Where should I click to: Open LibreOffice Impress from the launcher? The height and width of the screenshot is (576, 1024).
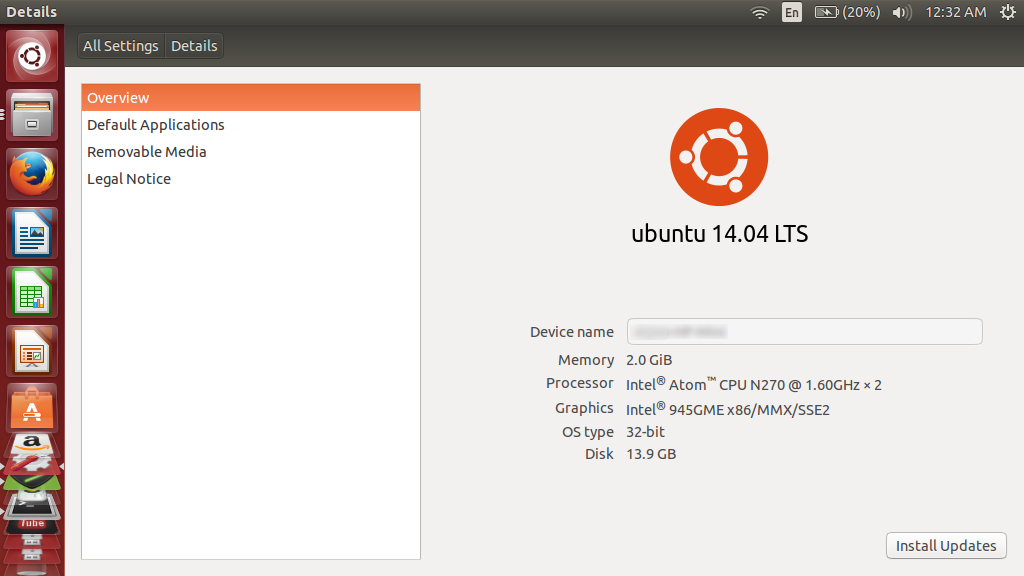[x=31, y=351]
